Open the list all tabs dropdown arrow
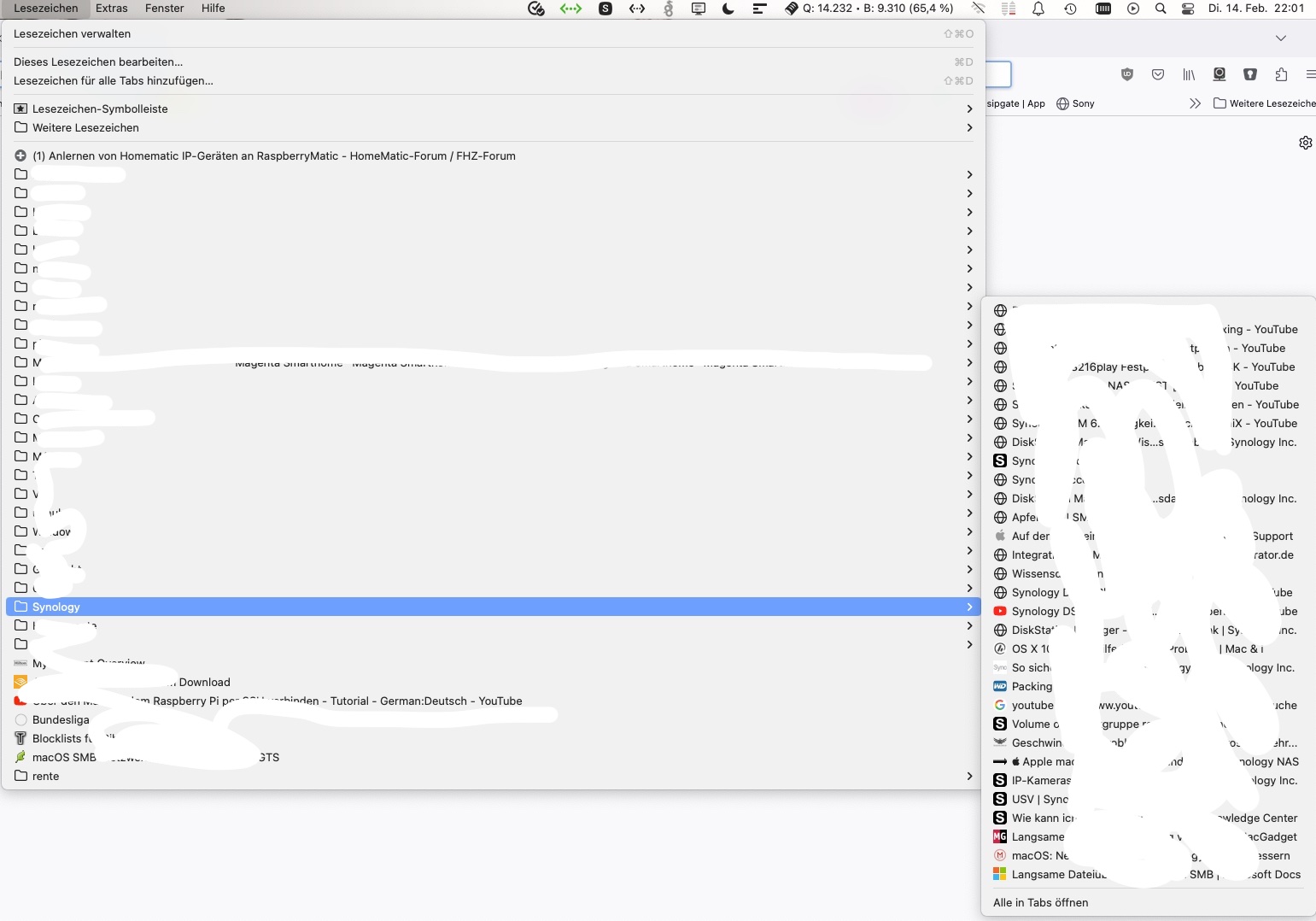 pos(1280,38)
